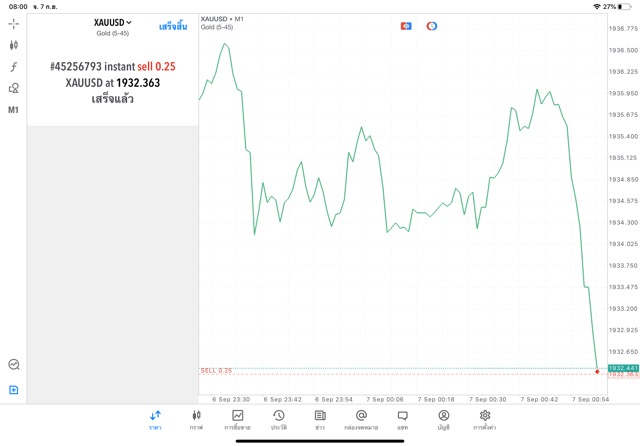The width and height of the screenshot is (640, 447).
Task: Open the กล่องจดหมาย mailbox tab
Action: [361, 419]
